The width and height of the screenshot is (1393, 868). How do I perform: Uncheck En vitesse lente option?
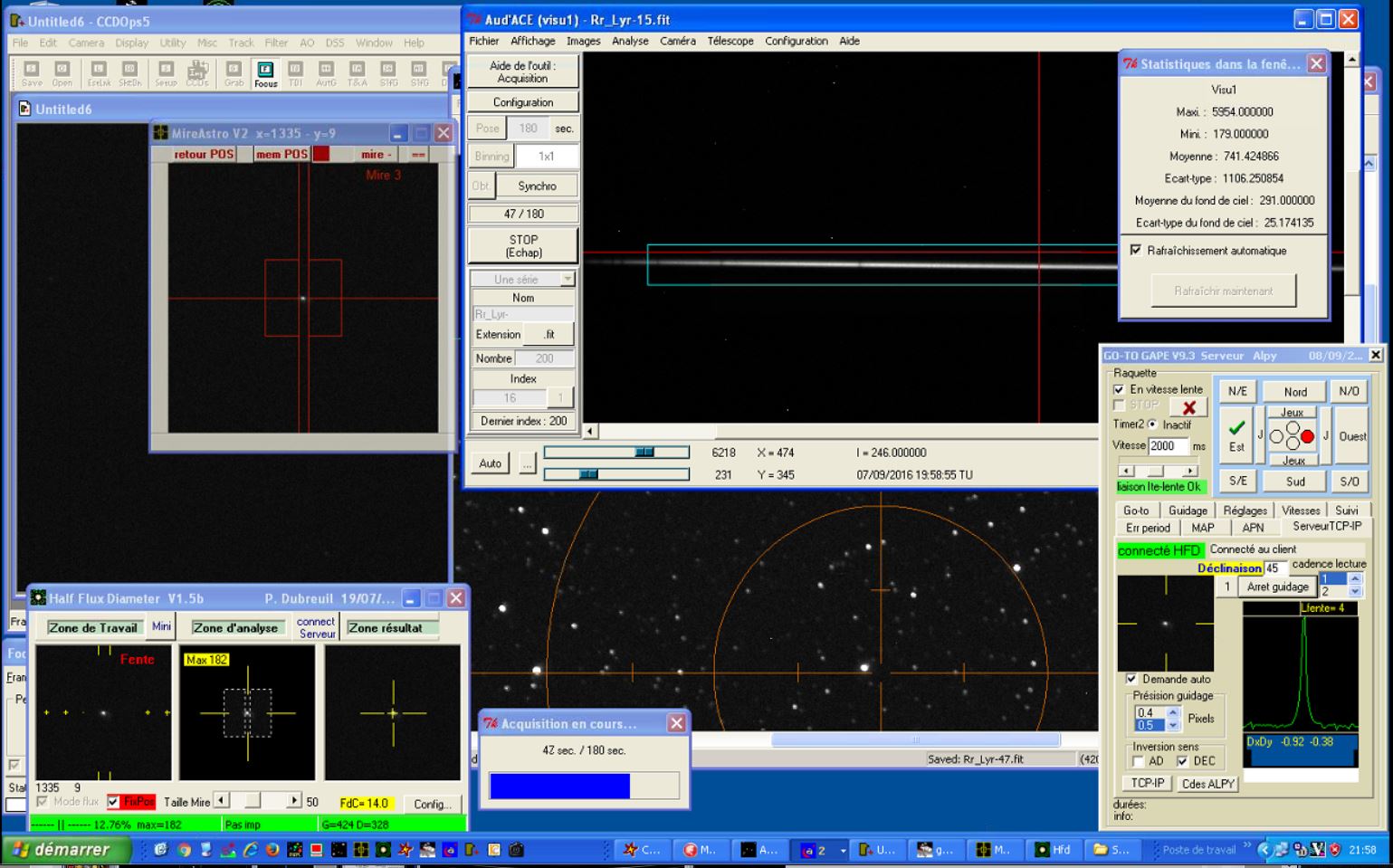click(x=1120, y=389)
